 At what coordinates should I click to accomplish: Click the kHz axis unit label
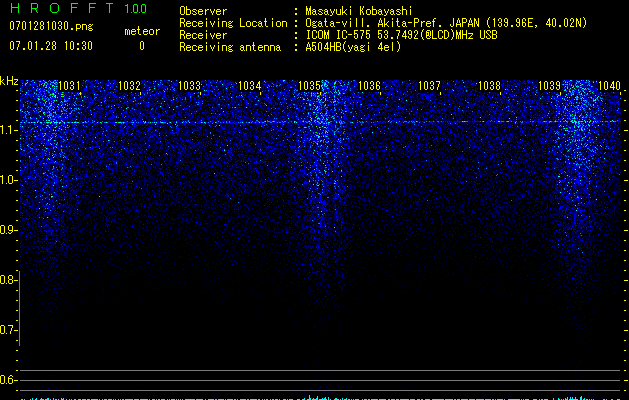coord(9,81)
